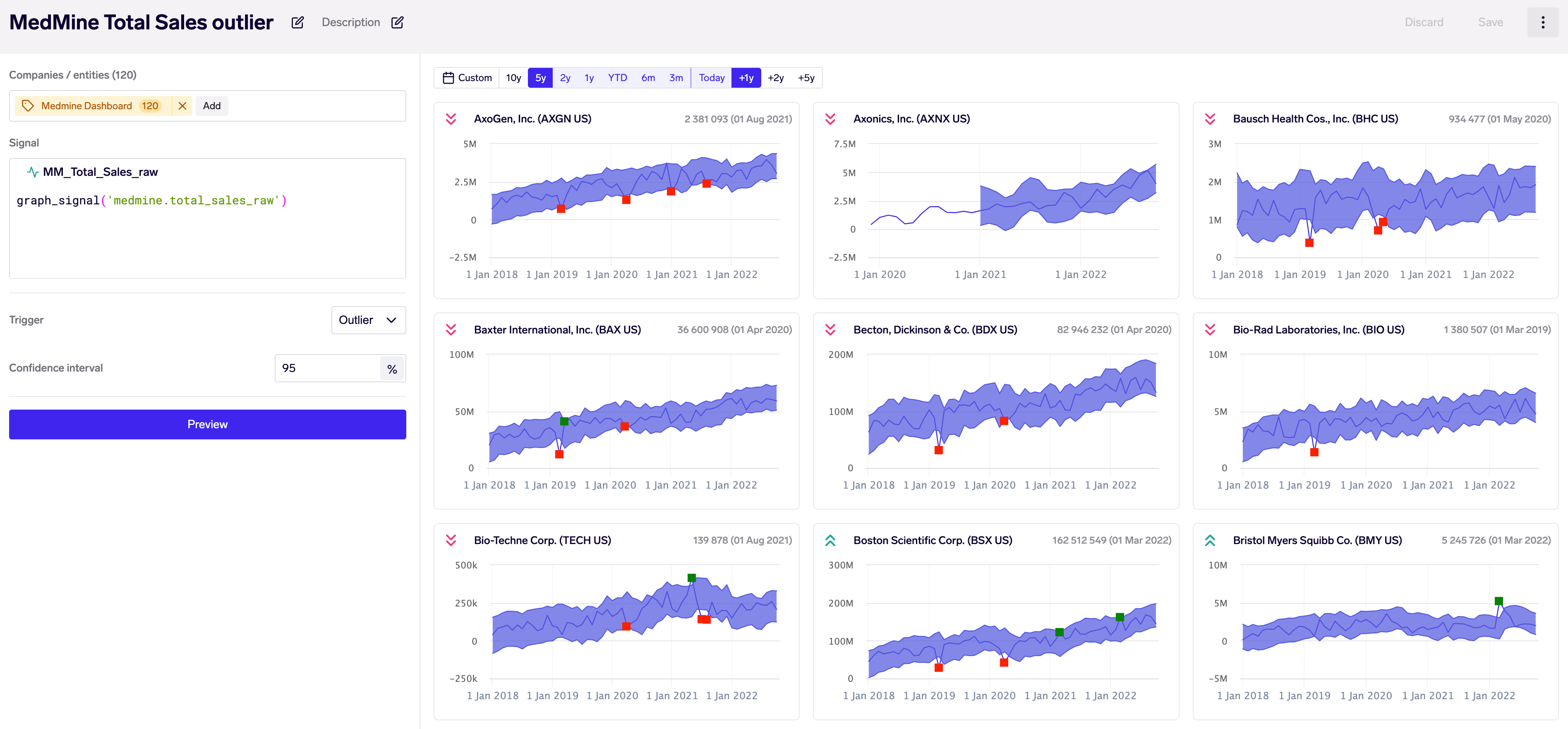1568x729 pixels.
Task: Toggle the +1y forecast range
Action: (x=746, y=78)
